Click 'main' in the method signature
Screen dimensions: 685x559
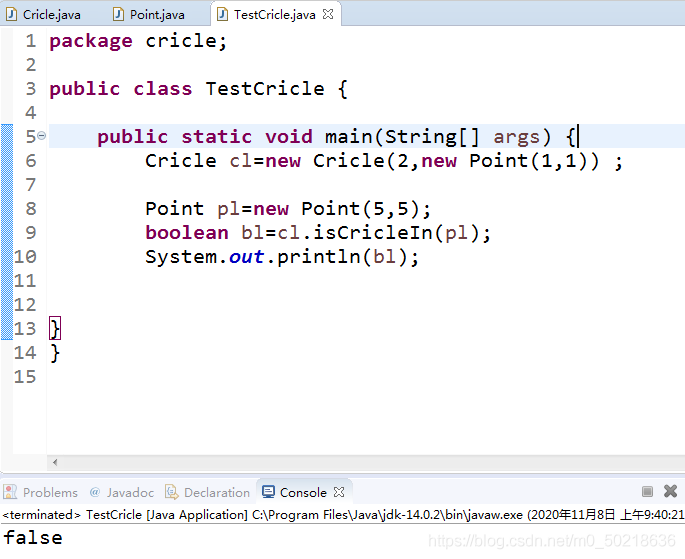(349, 137)
